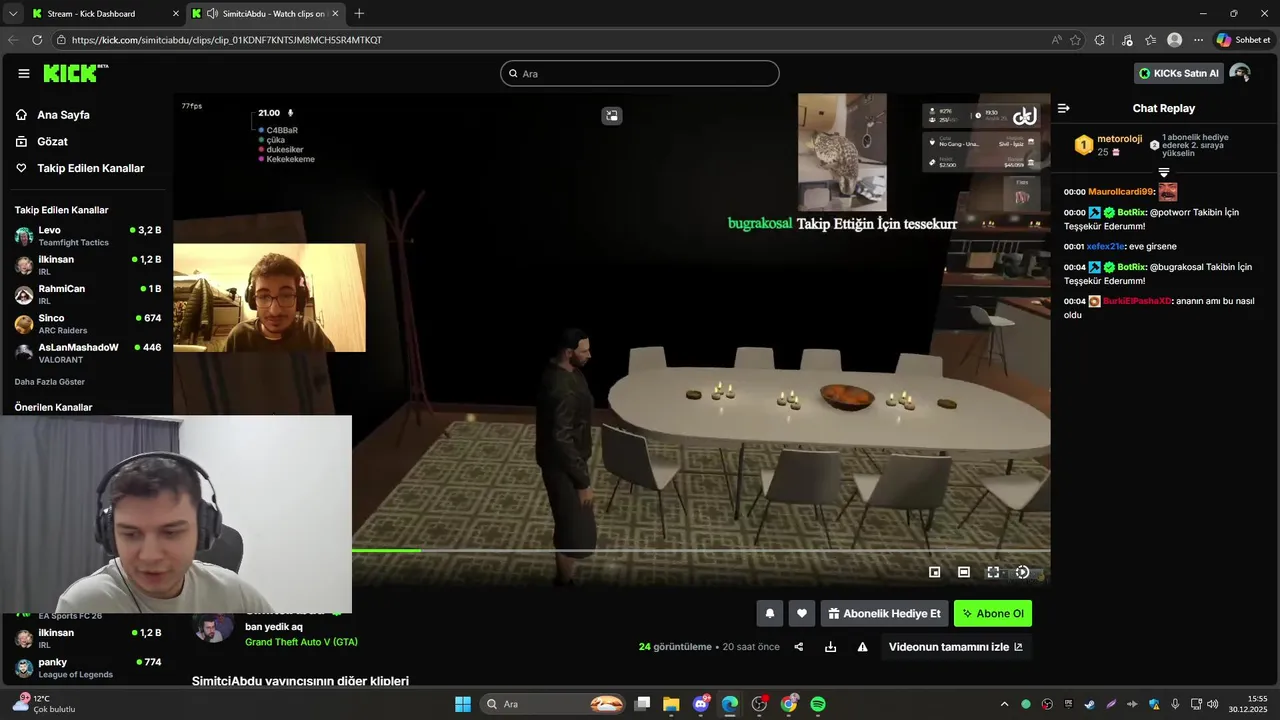The image size is (1280, 720).
Task: Open the tab search dropdown
Action: [12, 13]
